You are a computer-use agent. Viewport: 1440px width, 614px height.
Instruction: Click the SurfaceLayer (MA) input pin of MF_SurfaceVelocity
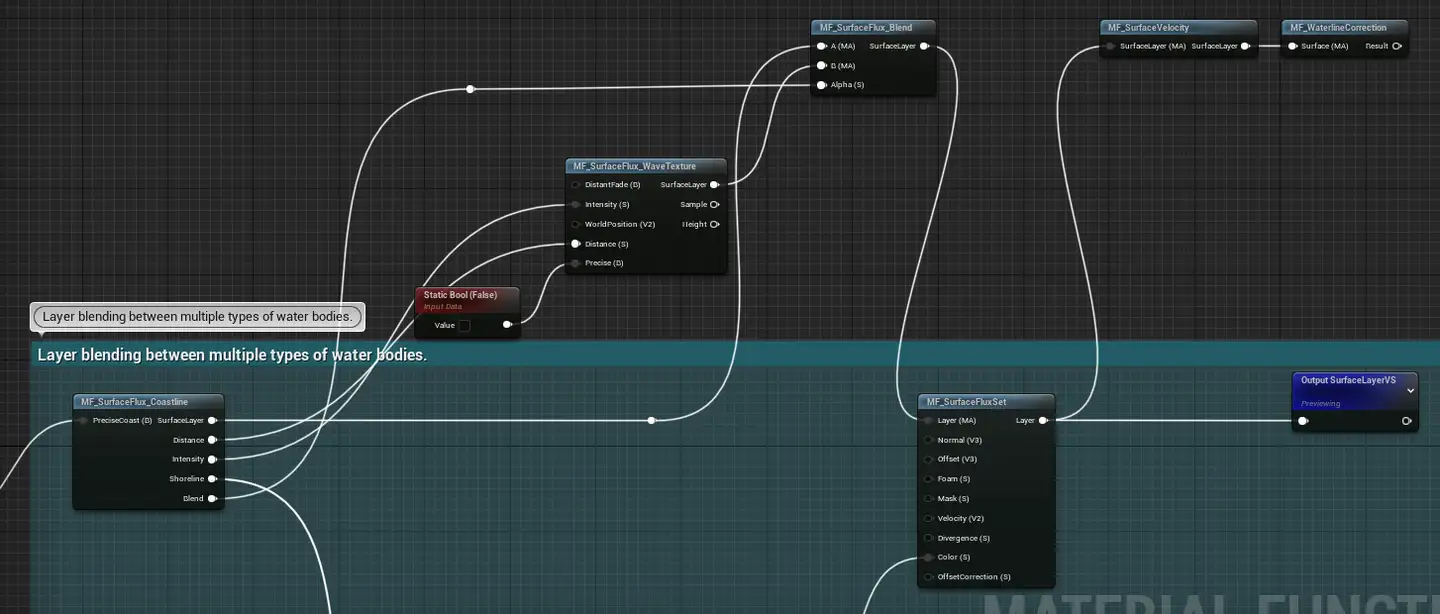1110,46
